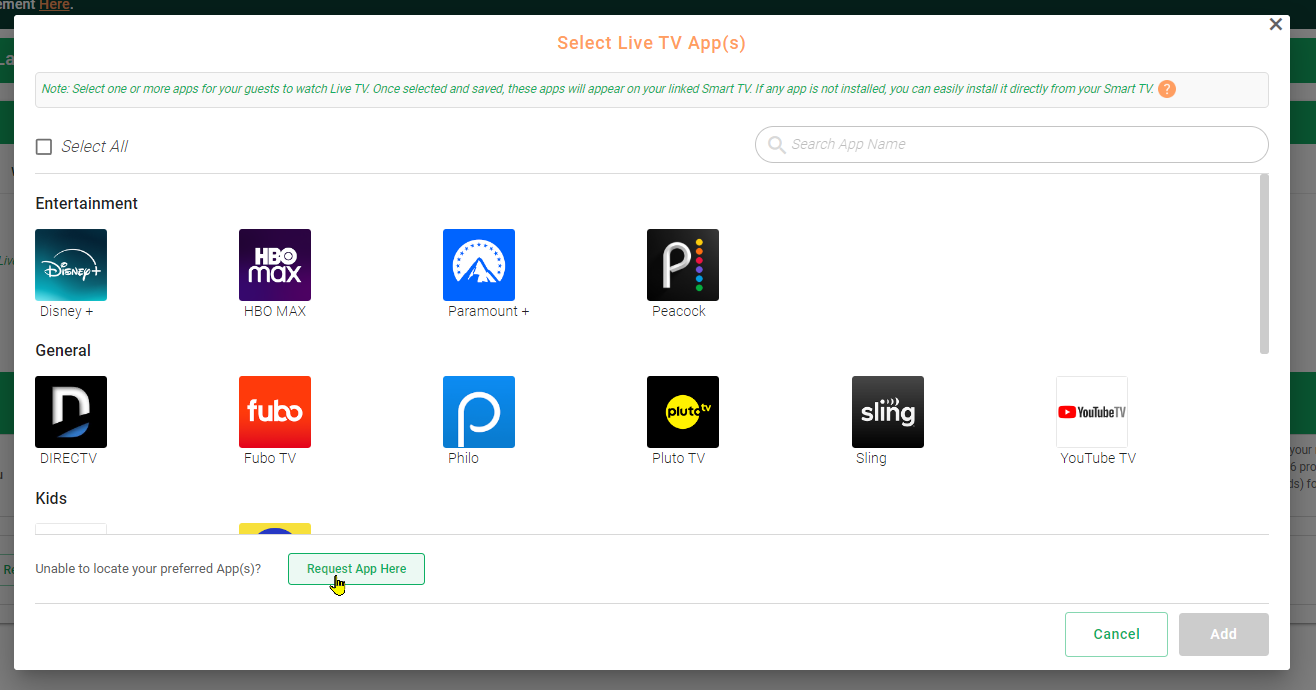
Task: Check the Select All checkbox
Action: 44,147
